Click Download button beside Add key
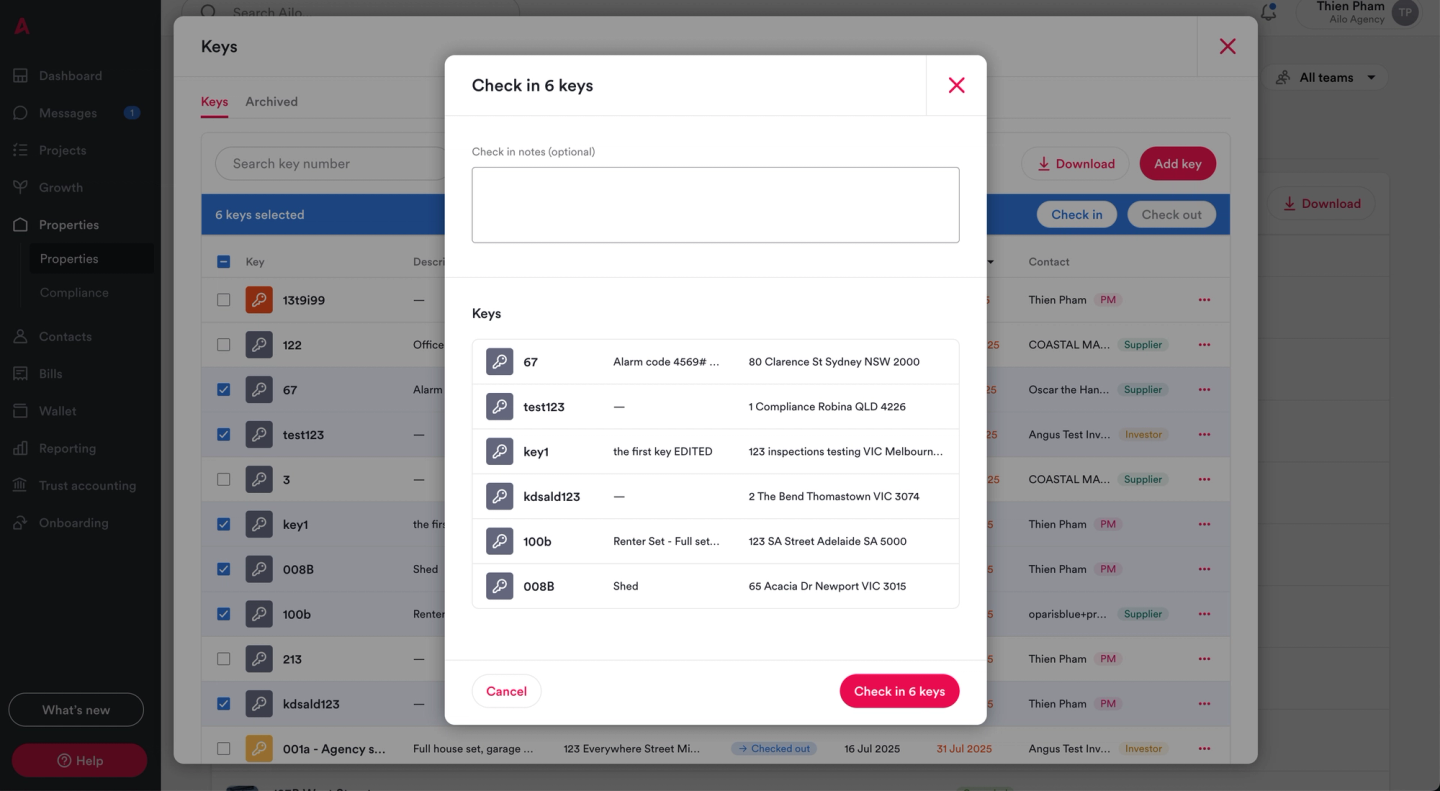The width and height of the screenshot is (1440, 791). [x=1075, y=164]
